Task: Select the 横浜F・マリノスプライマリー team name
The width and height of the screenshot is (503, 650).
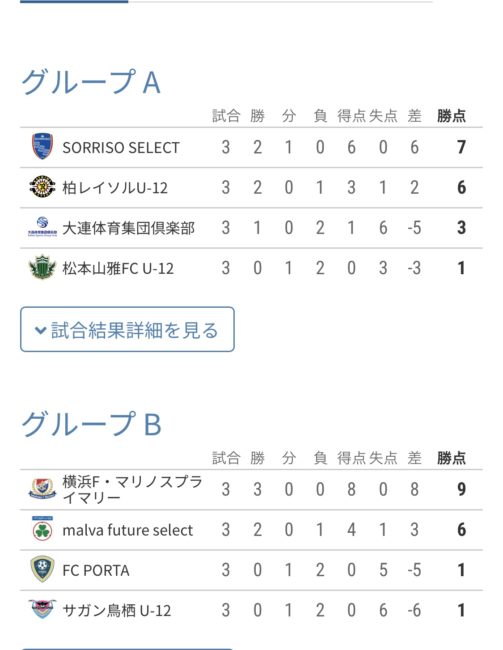Action: 132,489
